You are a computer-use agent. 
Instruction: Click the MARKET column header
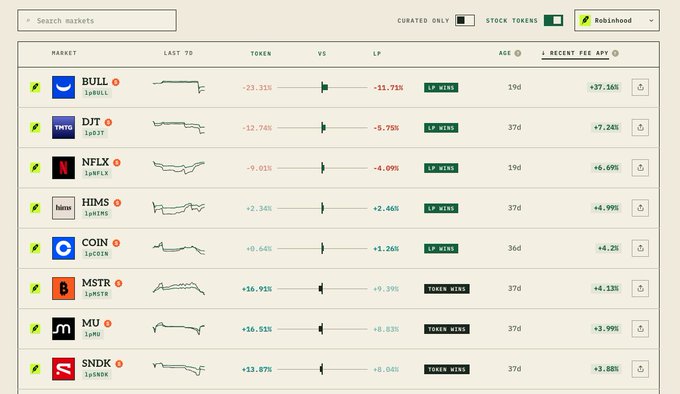click(x=64, y=53)
